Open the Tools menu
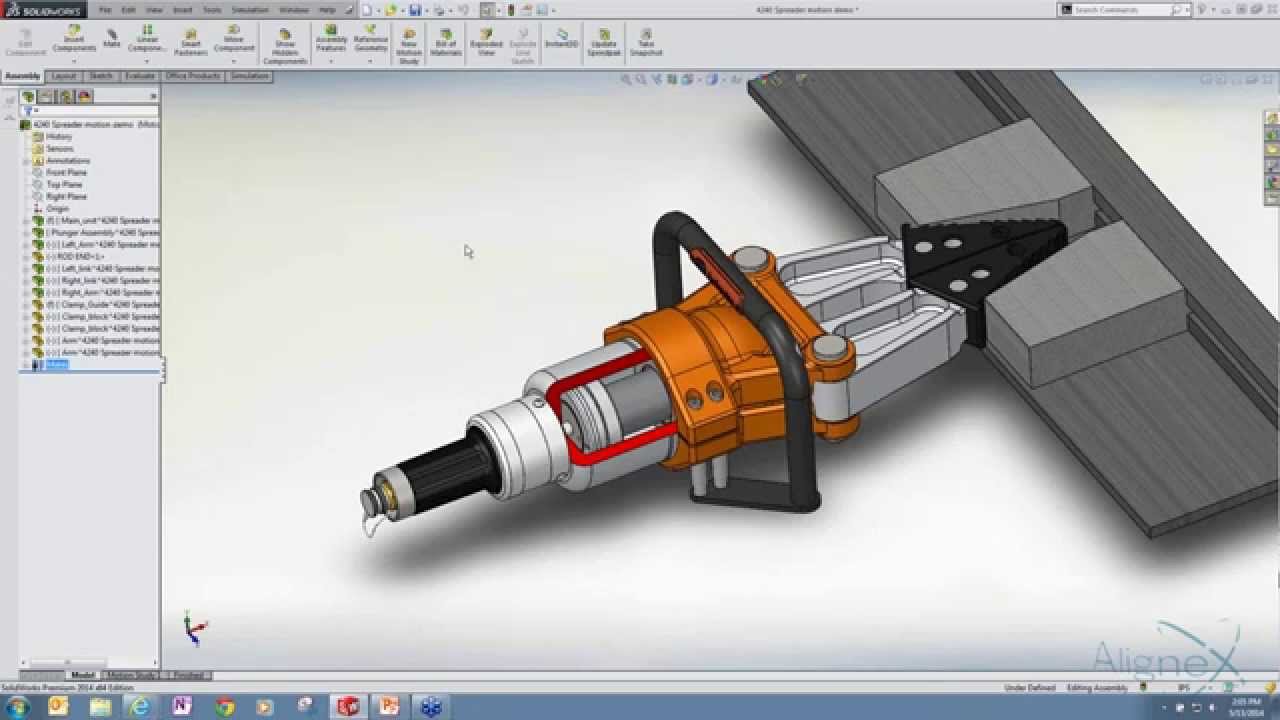The width and height of the screenshot is (1280, 720). pyautogui.click(x=212, y=10)
